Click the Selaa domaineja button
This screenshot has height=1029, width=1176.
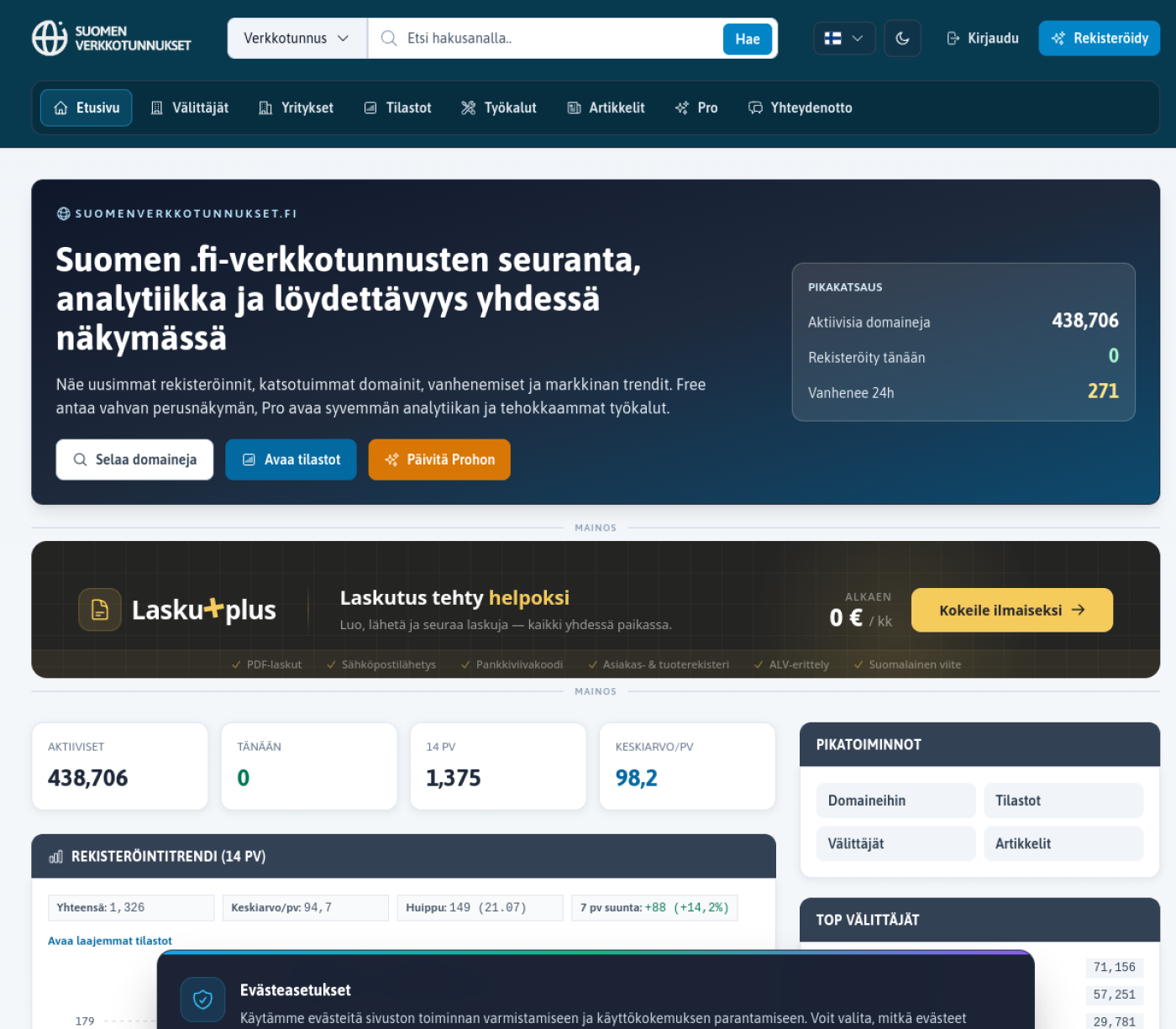[134, 459]
